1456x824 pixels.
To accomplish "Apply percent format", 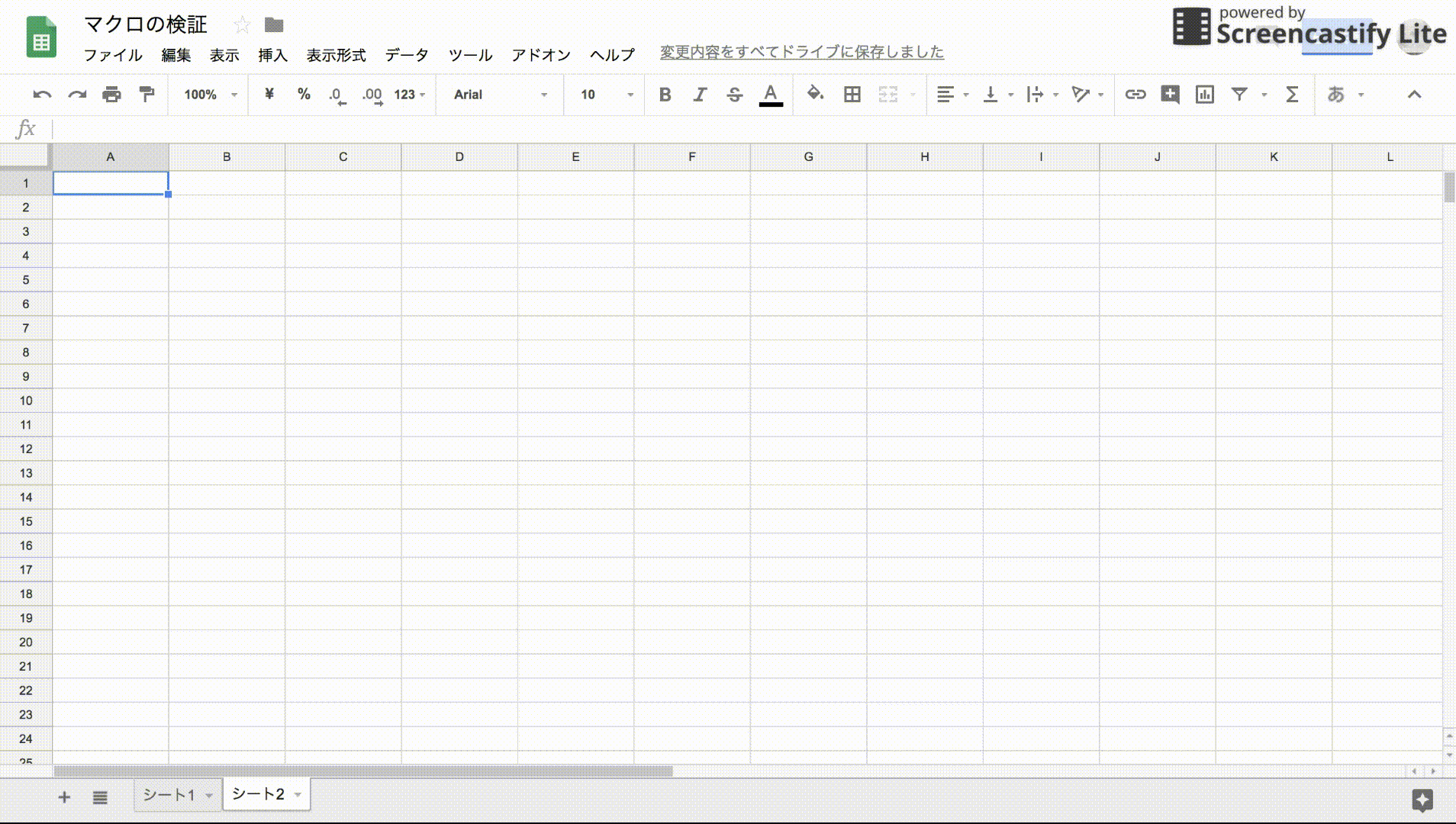I will (x=304, y=95).
